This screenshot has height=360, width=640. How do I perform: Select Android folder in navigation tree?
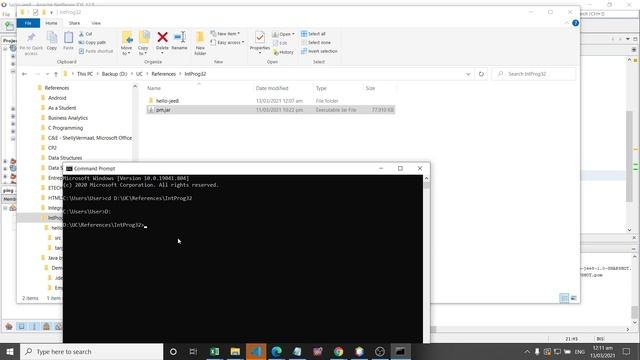57,98
